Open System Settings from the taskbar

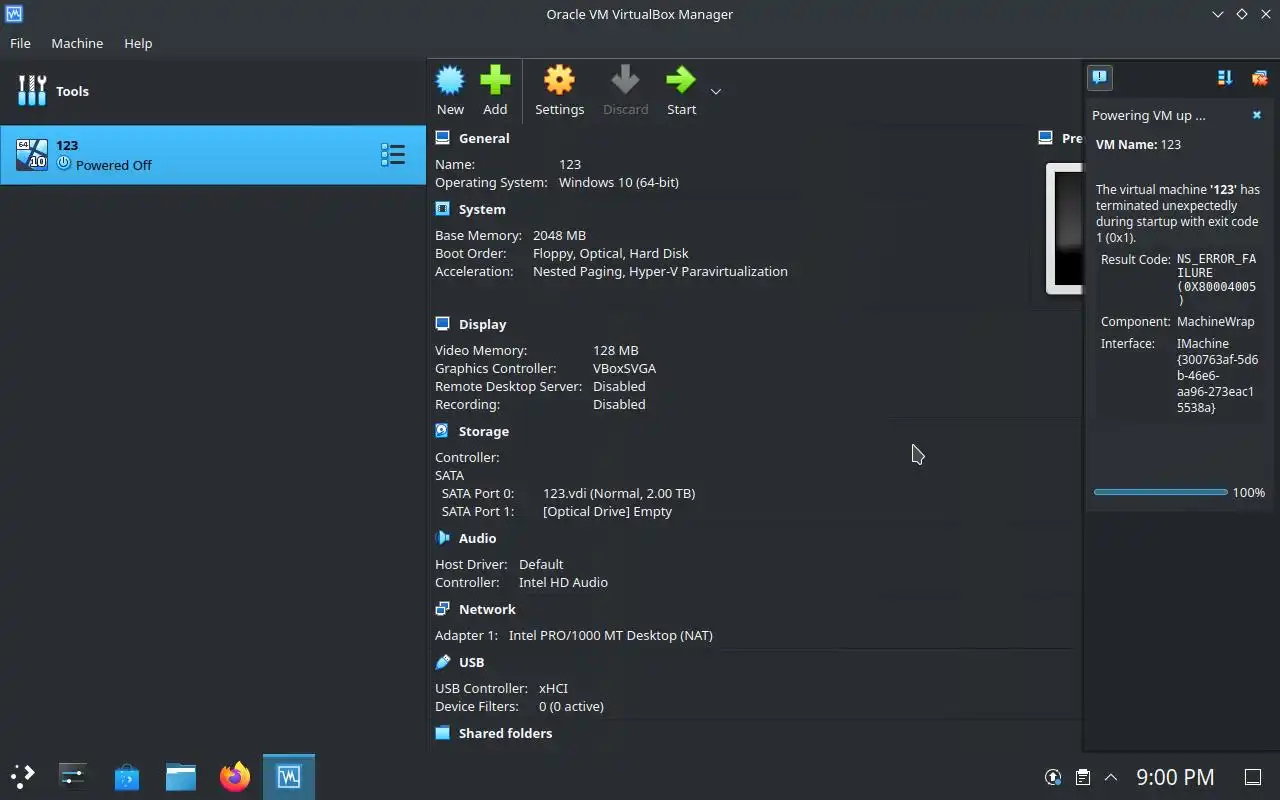pyautogui.click(x=73, y=776)
